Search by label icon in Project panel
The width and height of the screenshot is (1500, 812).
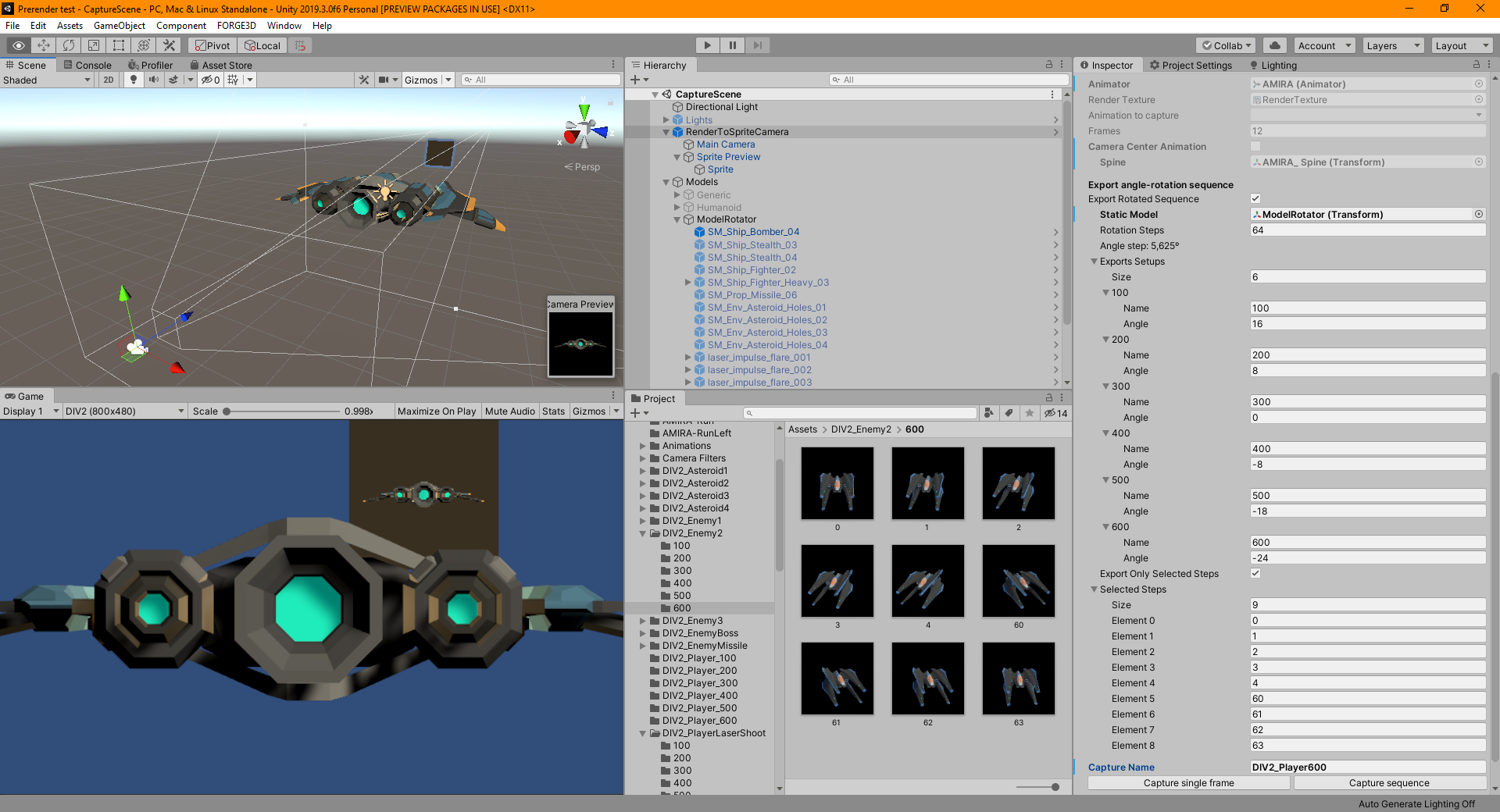click(1009, 413)
